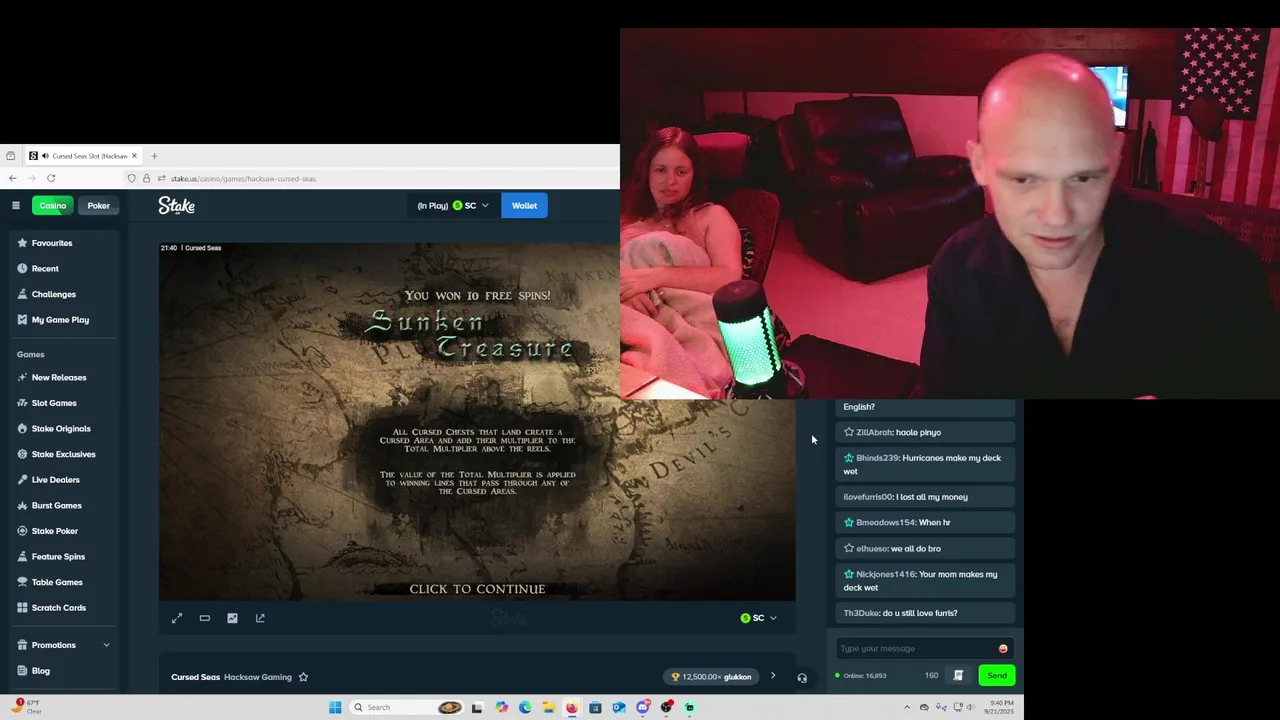Open the live stats chart icon
The width and height of the screenshot is (1280, 720).
point(232,618)
